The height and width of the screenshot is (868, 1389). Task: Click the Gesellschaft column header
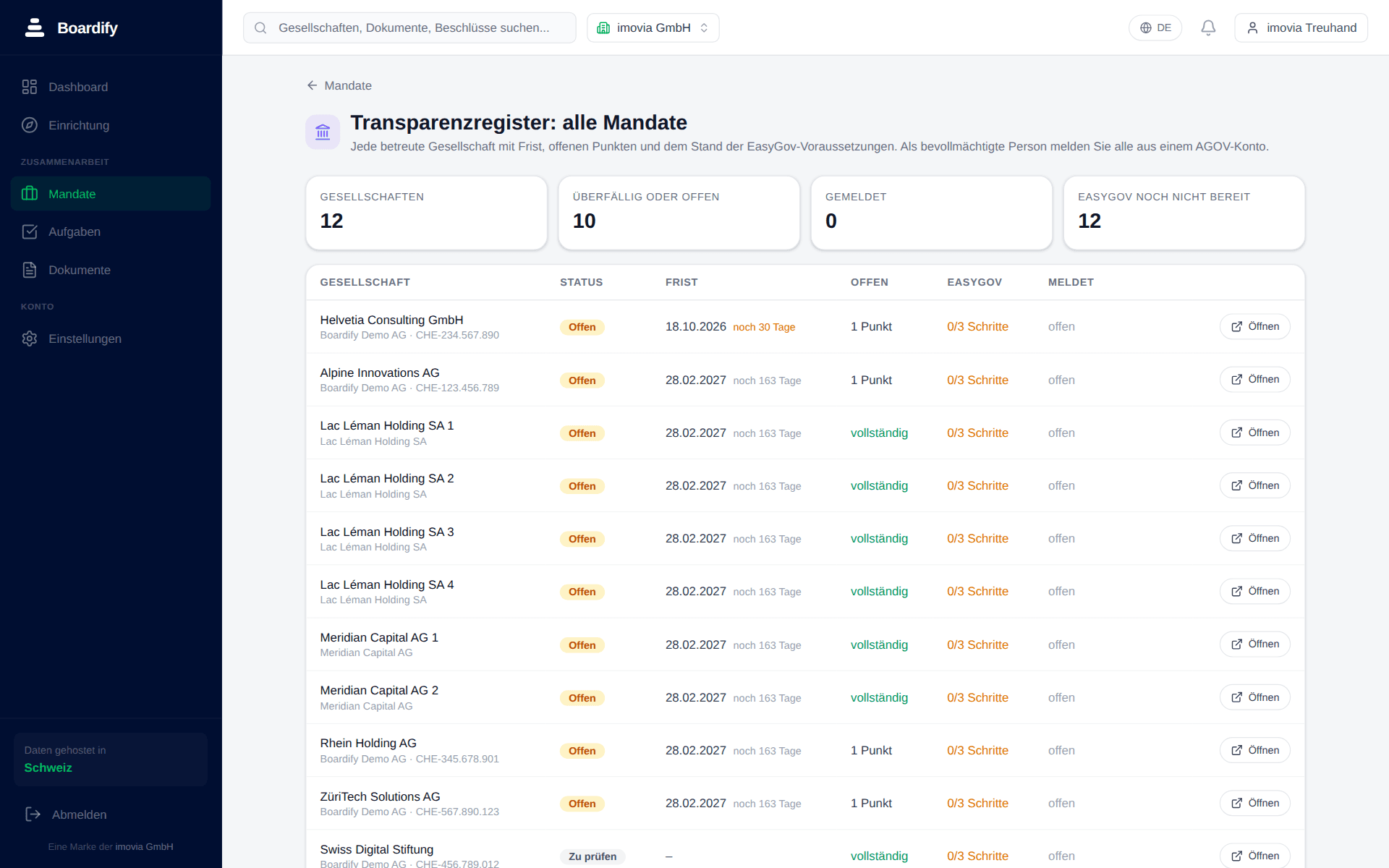coord(365,282)
